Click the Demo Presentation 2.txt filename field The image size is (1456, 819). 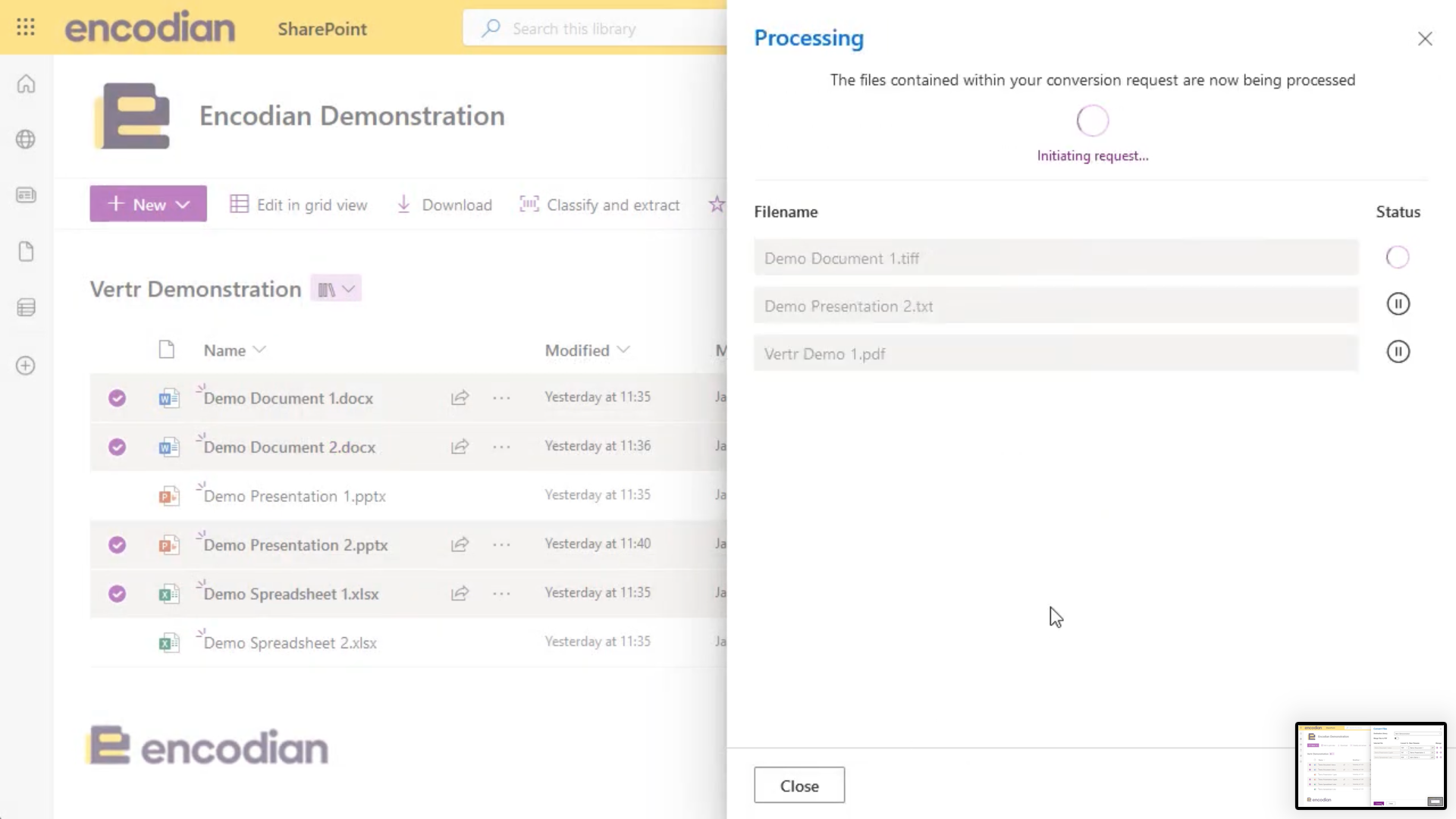[x=1056, y=306]
